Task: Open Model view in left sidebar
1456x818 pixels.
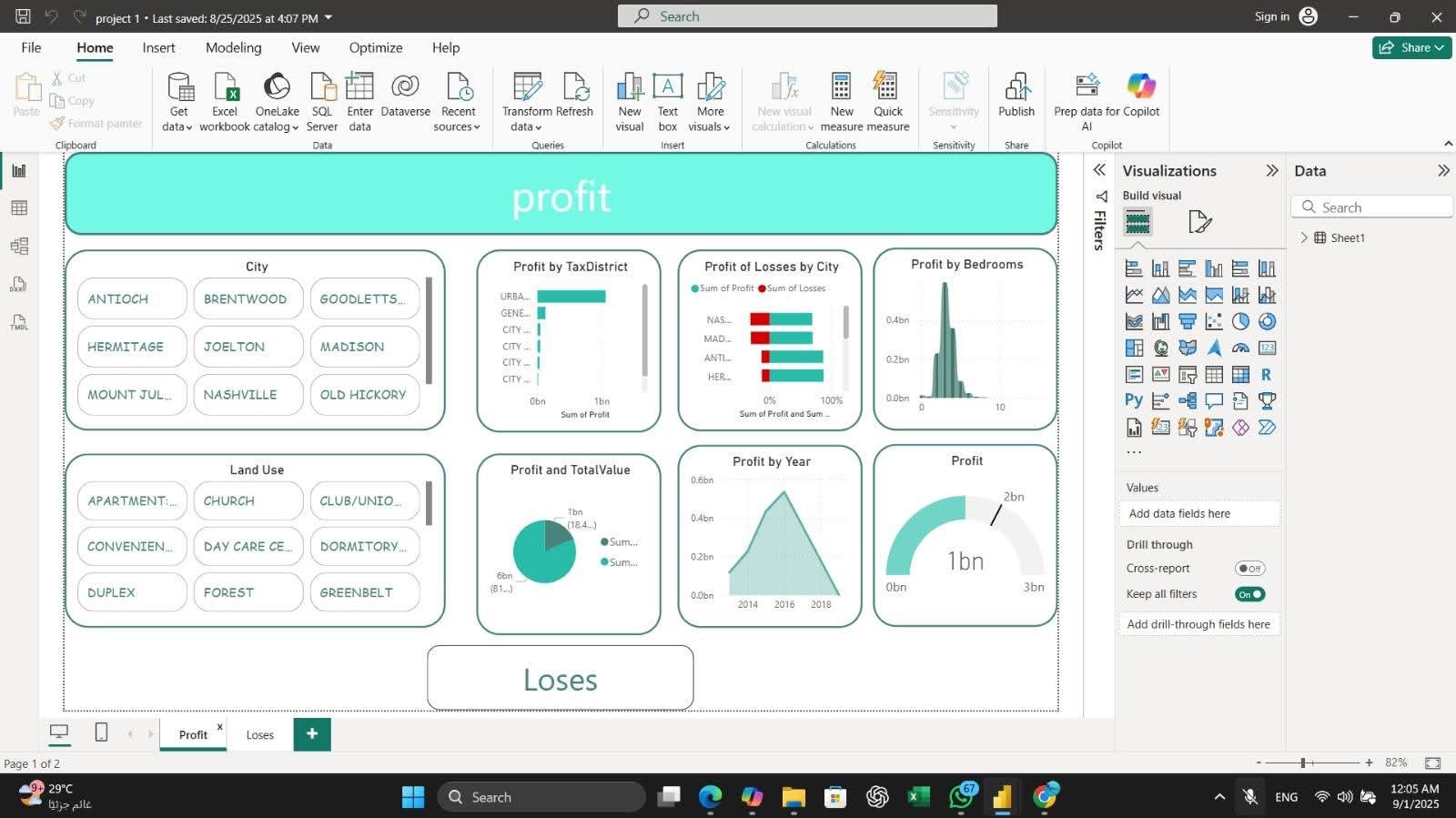Action: [19, 247]
